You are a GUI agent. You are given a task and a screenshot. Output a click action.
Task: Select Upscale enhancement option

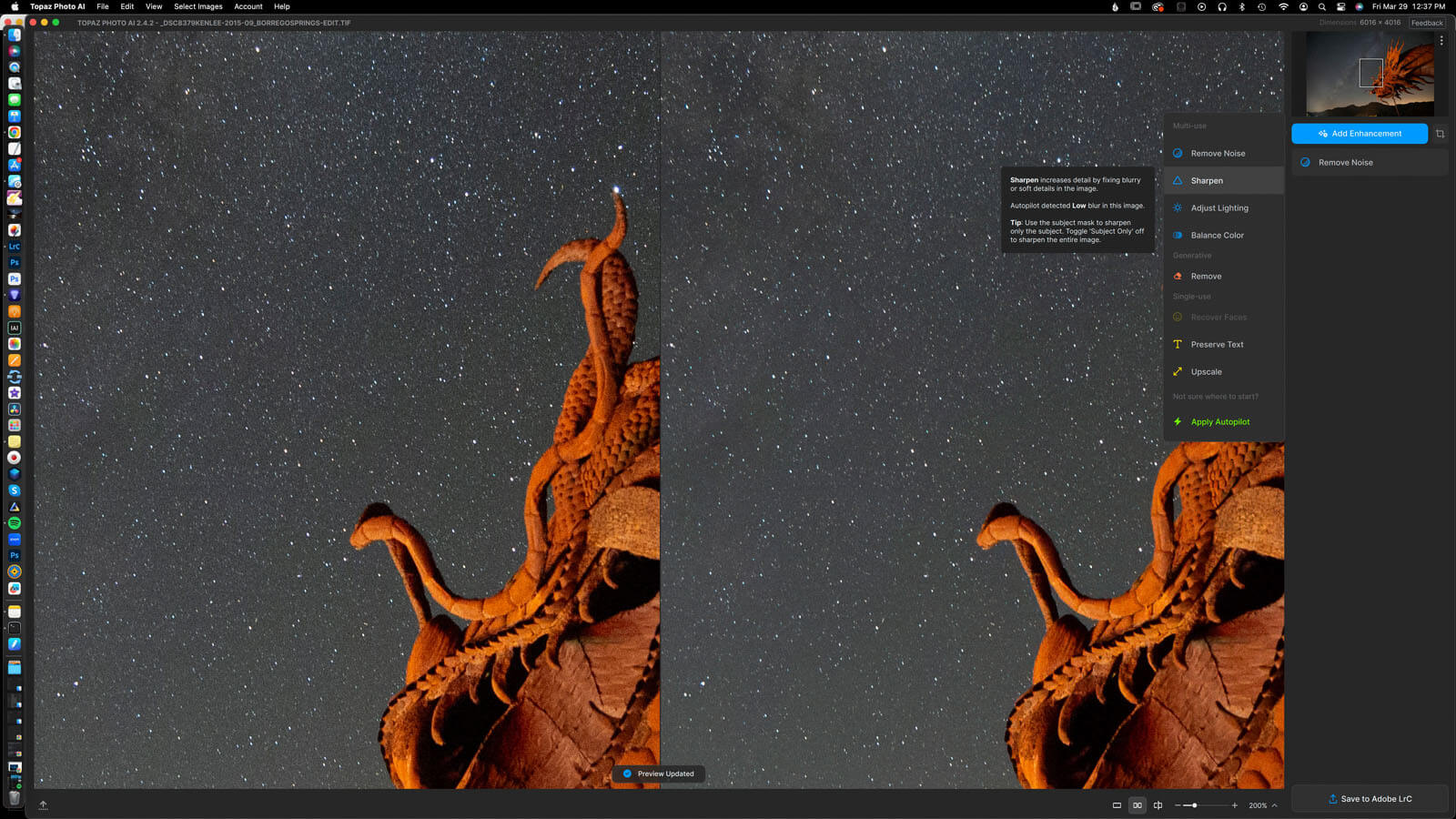pos(1206,372)
